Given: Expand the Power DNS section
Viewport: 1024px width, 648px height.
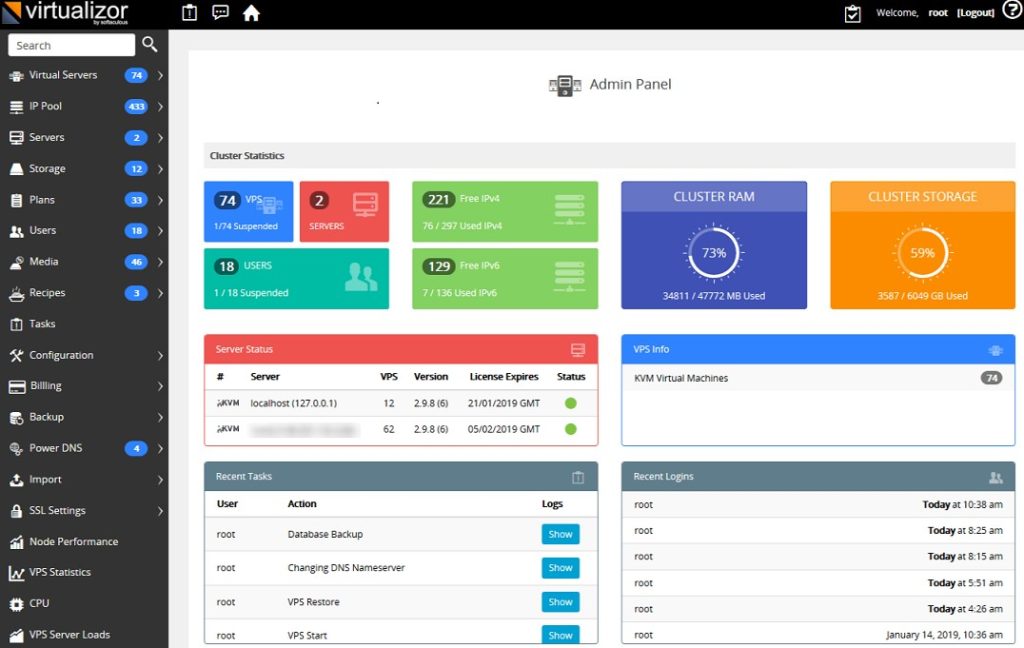Looking at the screenshot, I should coord(56,447).
